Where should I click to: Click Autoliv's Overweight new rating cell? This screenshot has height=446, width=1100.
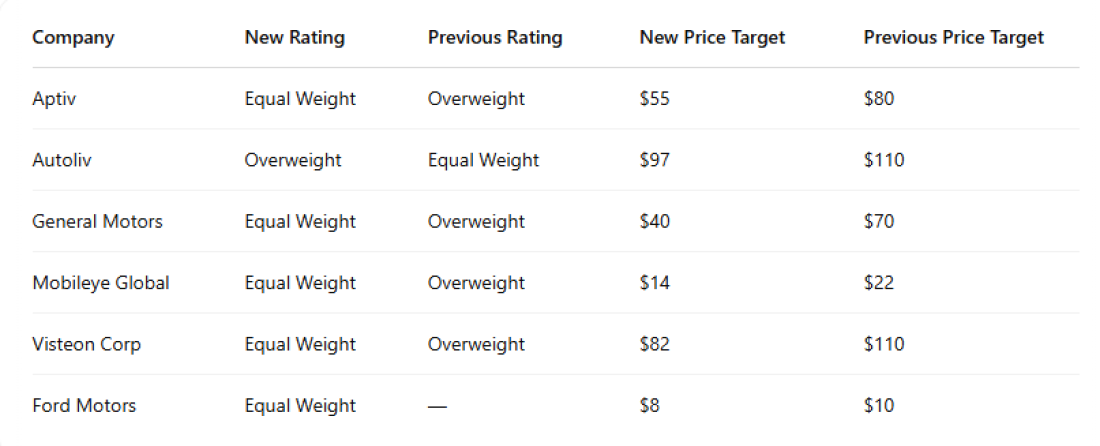click(292, 160)
